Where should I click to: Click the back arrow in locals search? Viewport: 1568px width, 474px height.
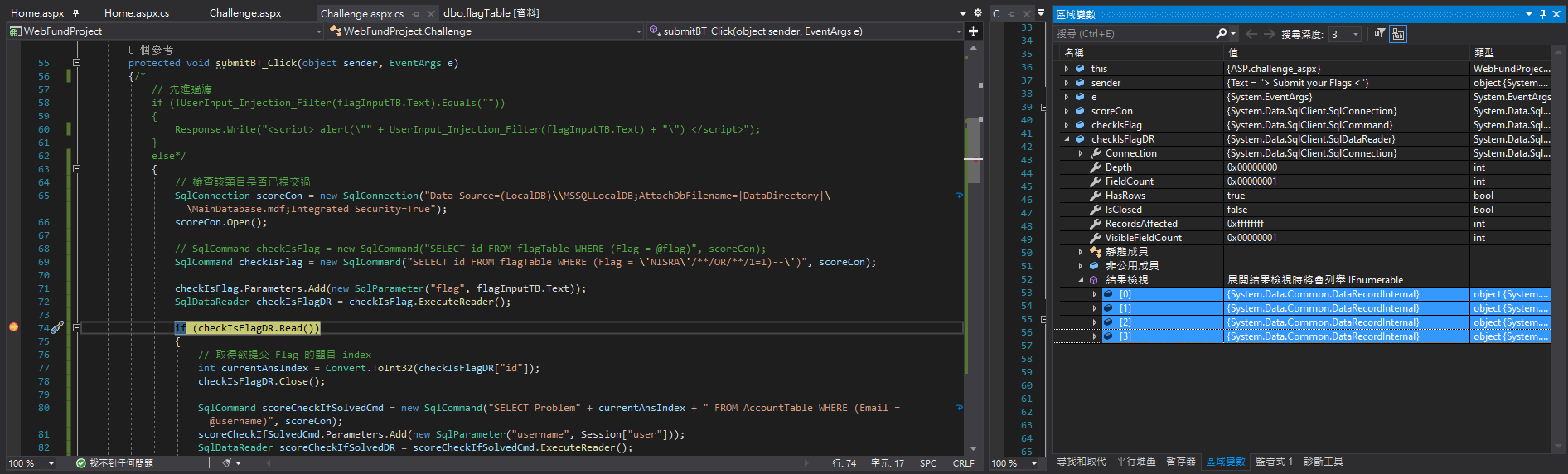tap(1251, 34)
